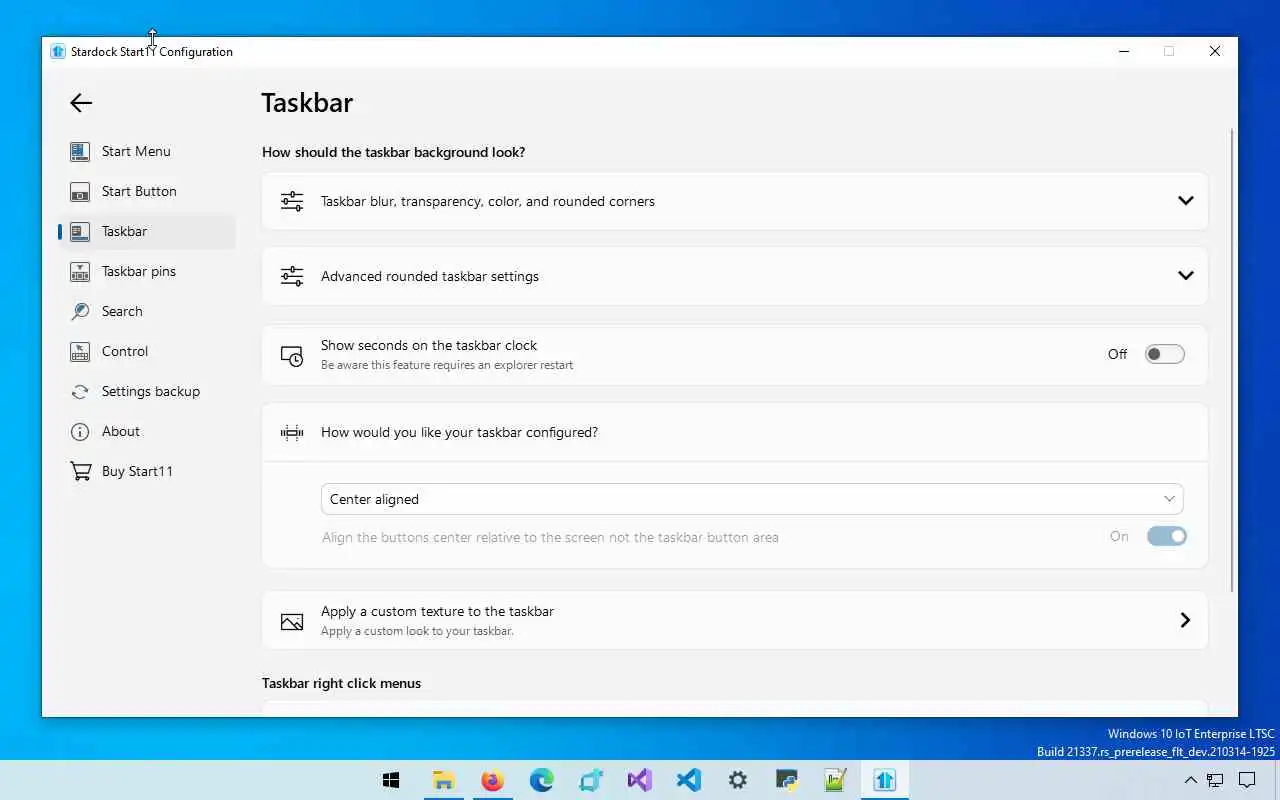Open the notification action center icon
The image size is (1280, 800).
click(x=1247, y=780)
